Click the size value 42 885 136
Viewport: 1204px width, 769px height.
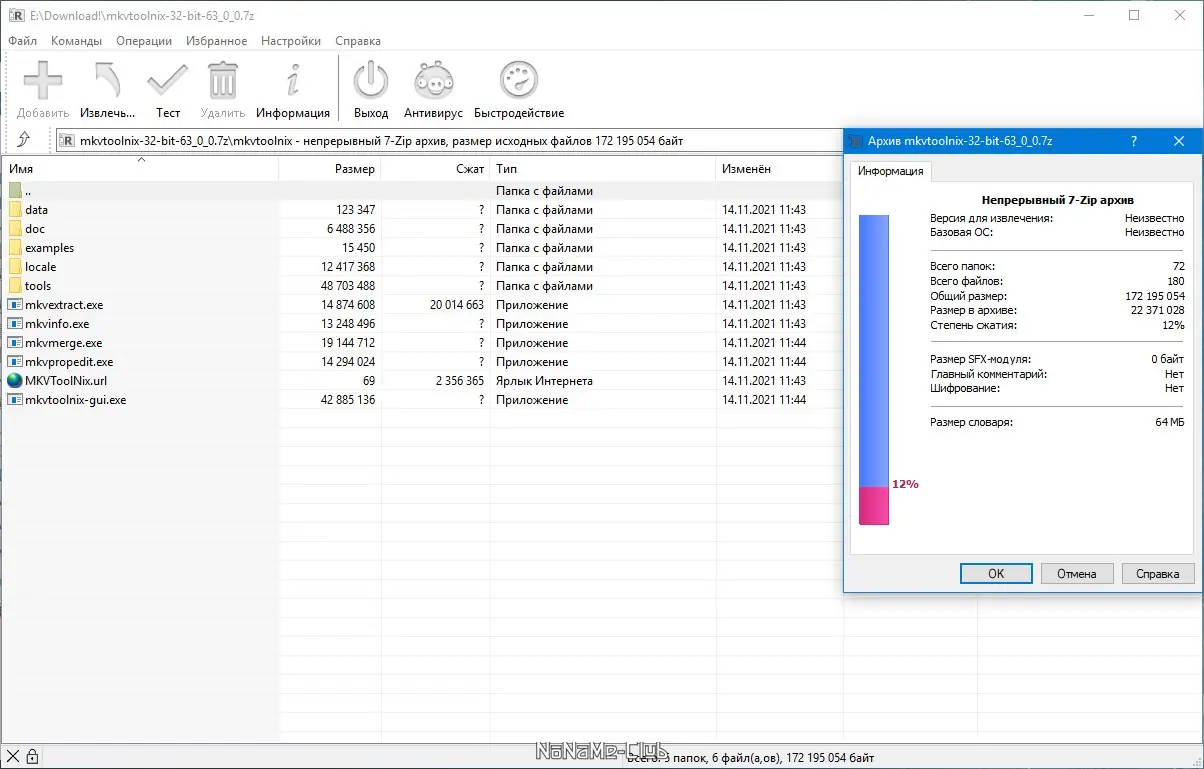coord(348,400)
